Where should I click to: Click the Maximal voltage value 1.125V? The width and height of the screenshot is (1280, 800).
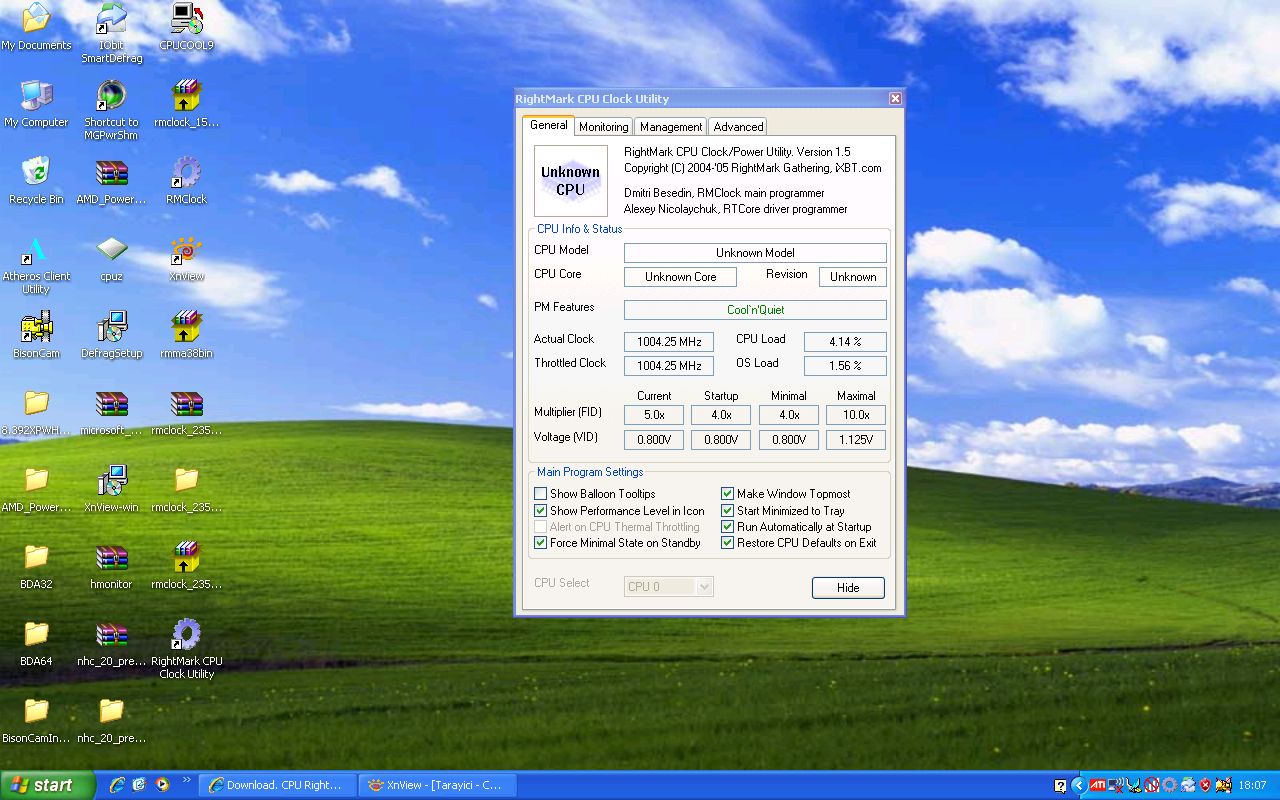[x=856, y=440]
